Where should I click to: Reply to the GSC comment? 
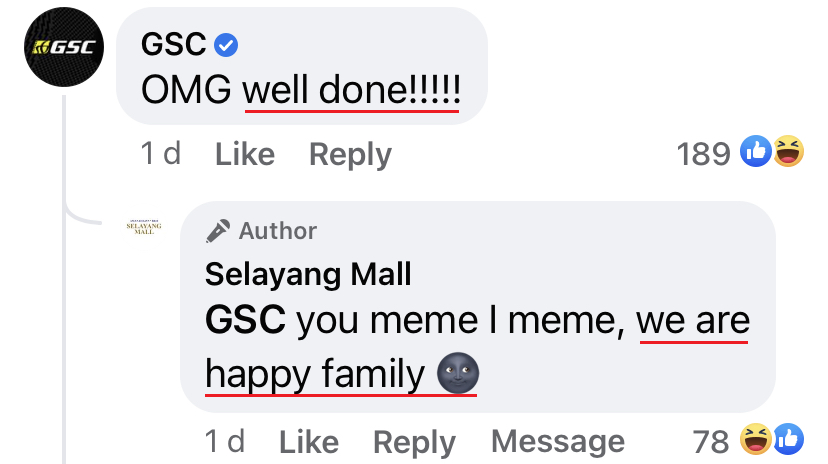click(x=350, y=154)
